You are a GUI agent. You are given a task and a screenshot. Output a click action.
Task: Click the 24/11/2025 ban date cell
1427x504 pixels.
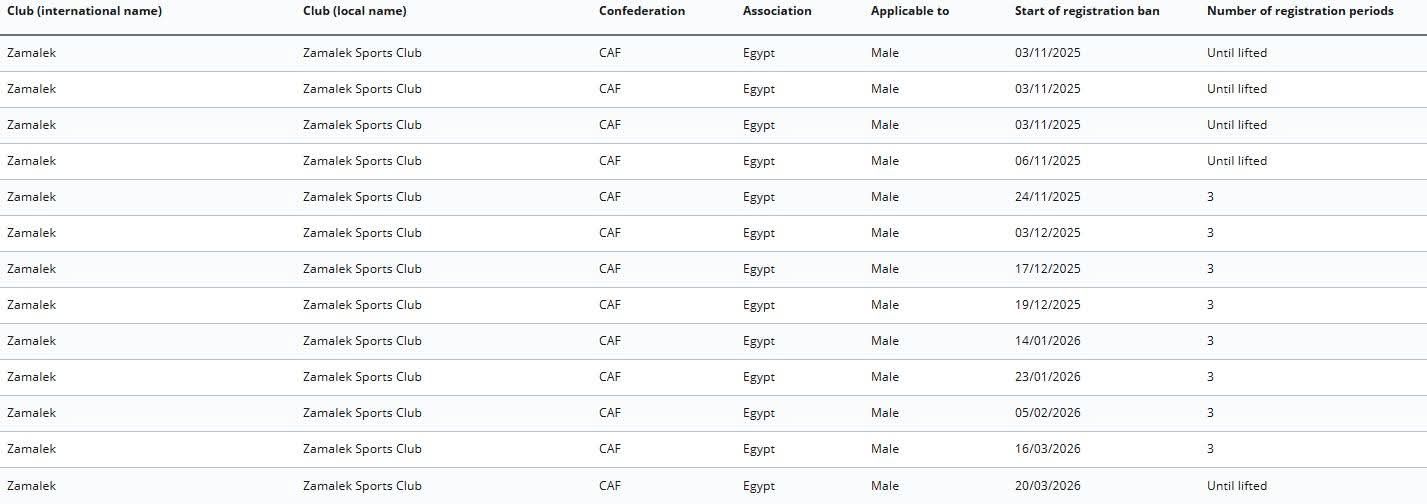point(1047,197)
